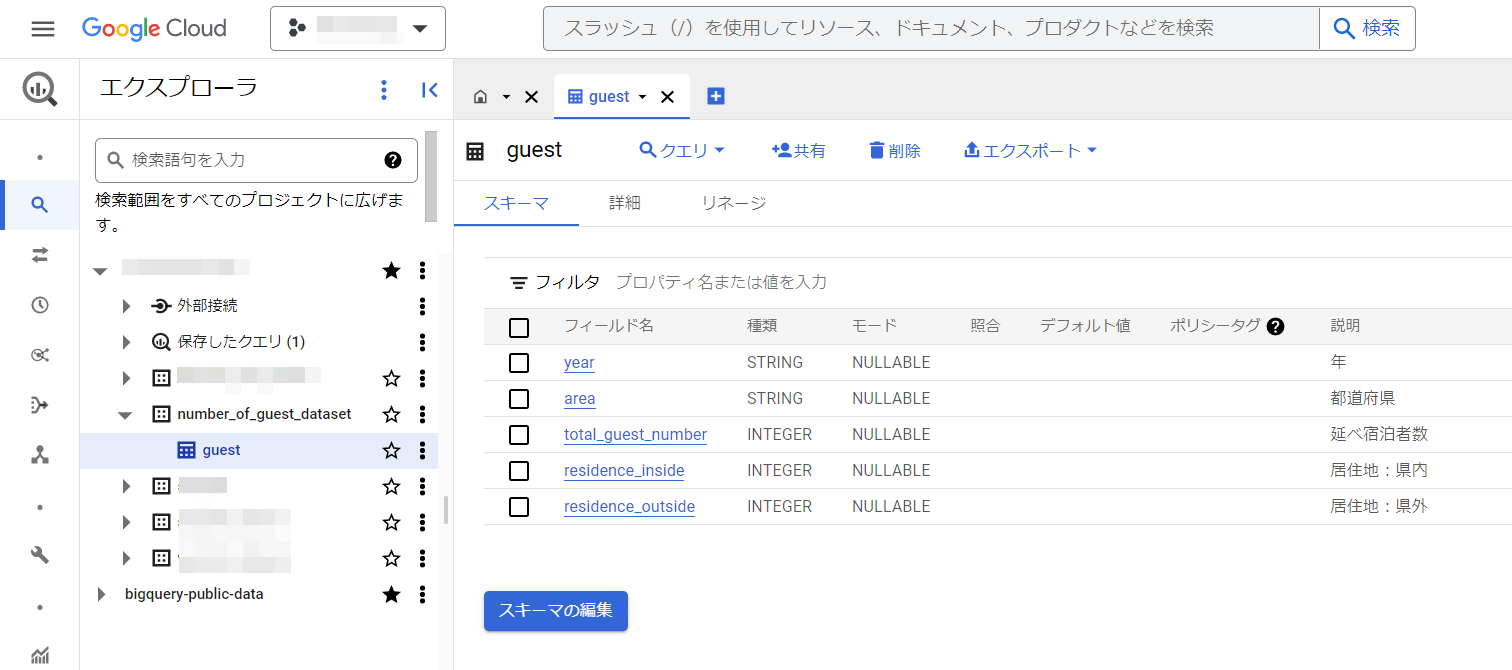Click the スキーマの編集 button
The height and width of the screenshot is (670, 1512).
(555, 611)
